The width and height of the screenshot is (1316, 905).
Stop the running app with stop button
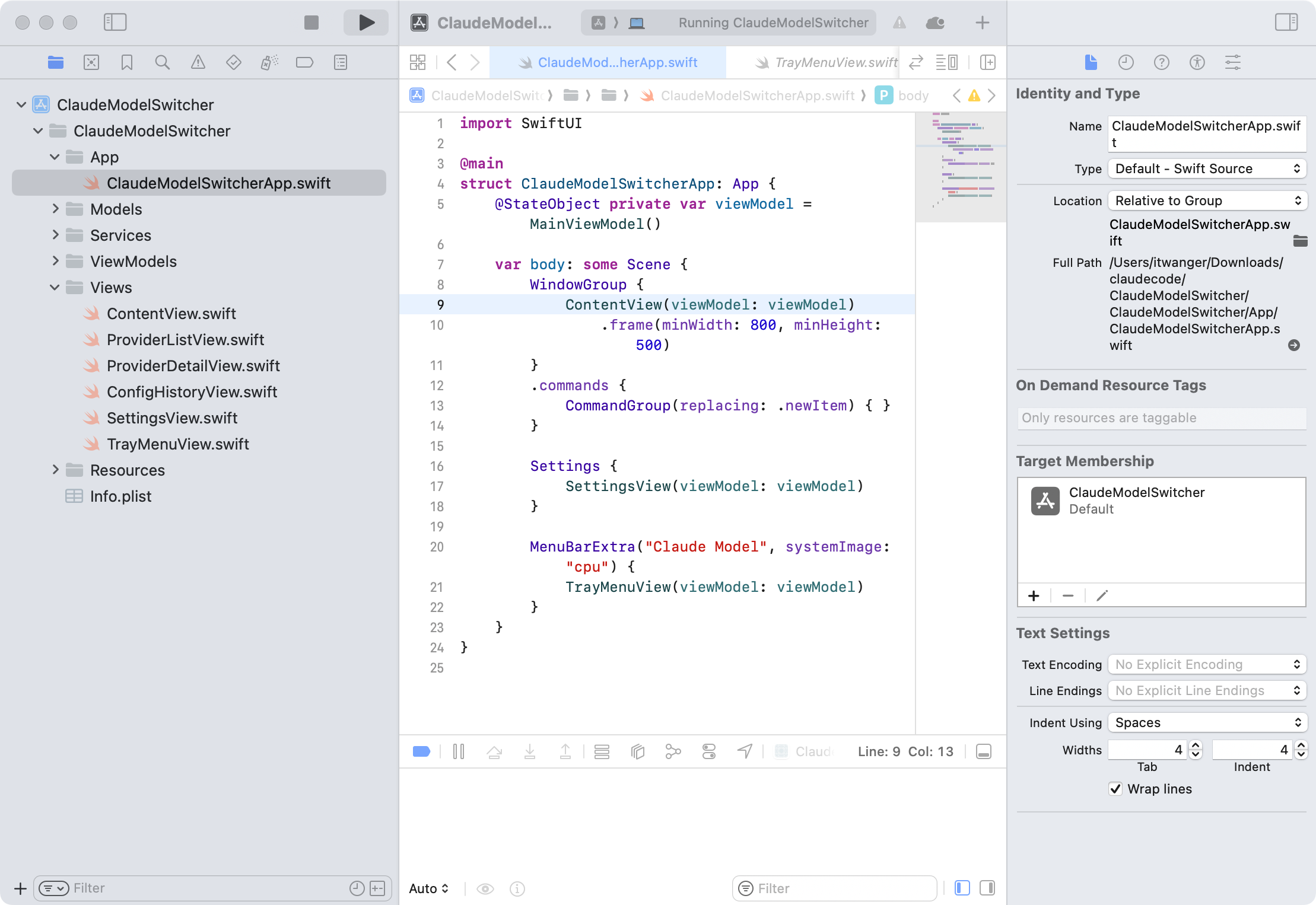pyautogui.click(x=311, y=23)
